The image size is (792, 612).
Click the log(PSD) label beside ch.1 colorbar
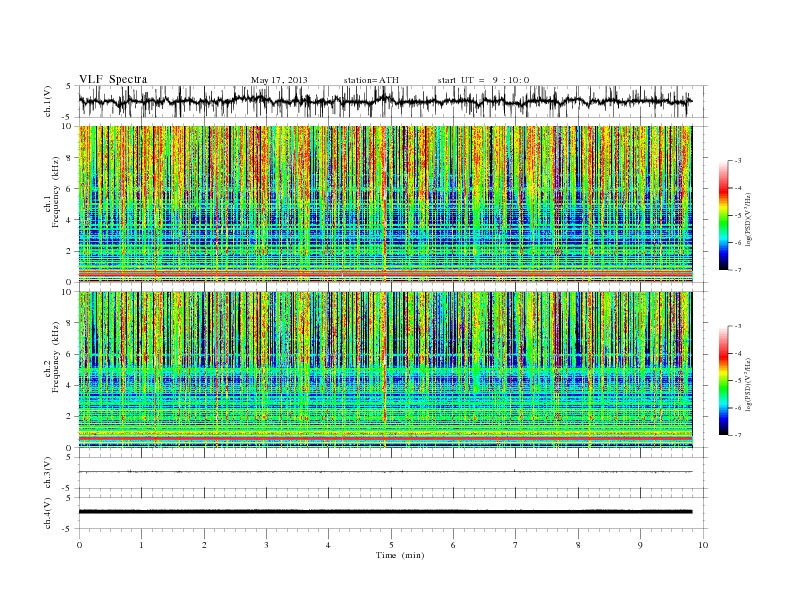[749, 219]
